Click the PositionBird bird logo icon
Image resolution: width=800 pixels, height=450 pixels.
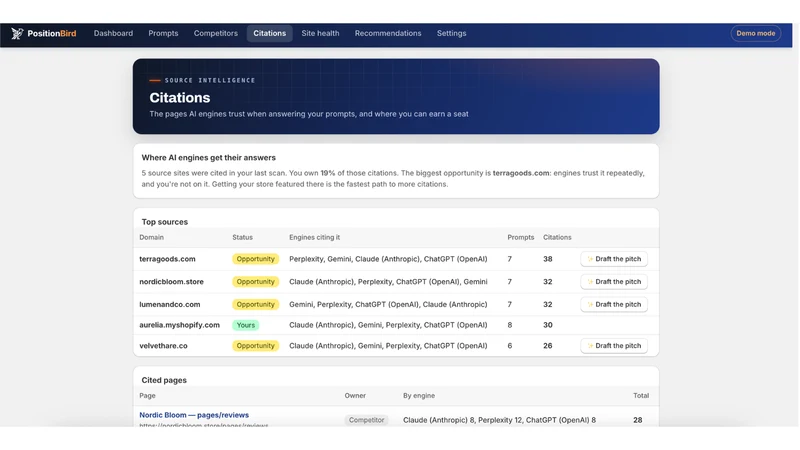(x=17, y=33)
